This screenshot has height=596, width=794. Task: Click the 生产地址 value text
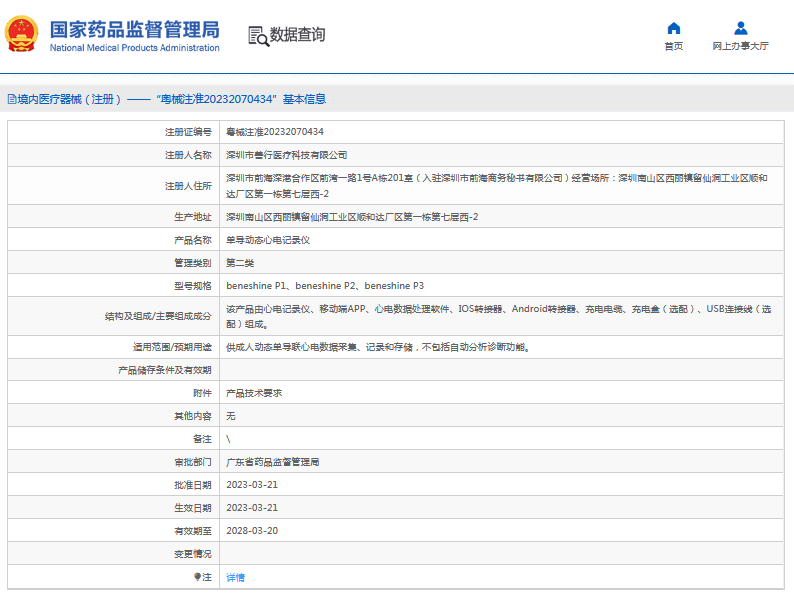(352, 217)
